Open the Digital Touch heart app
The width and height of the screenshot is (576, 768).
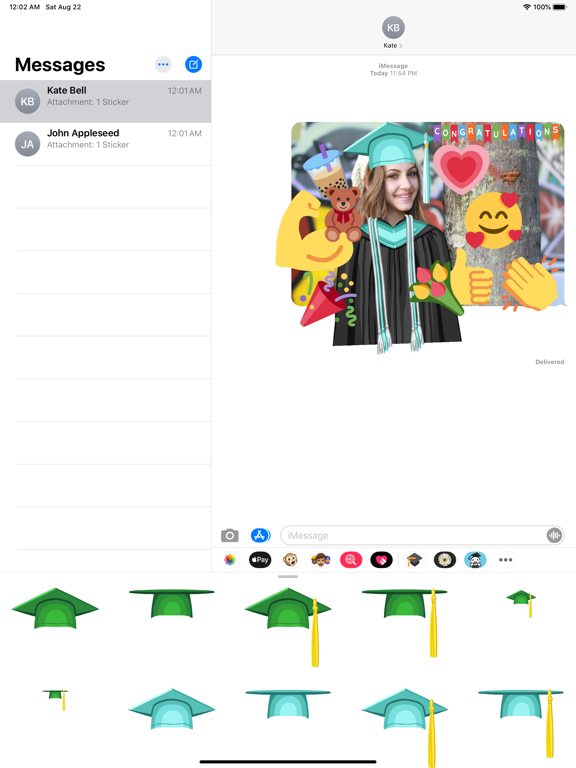pos(382,560)
